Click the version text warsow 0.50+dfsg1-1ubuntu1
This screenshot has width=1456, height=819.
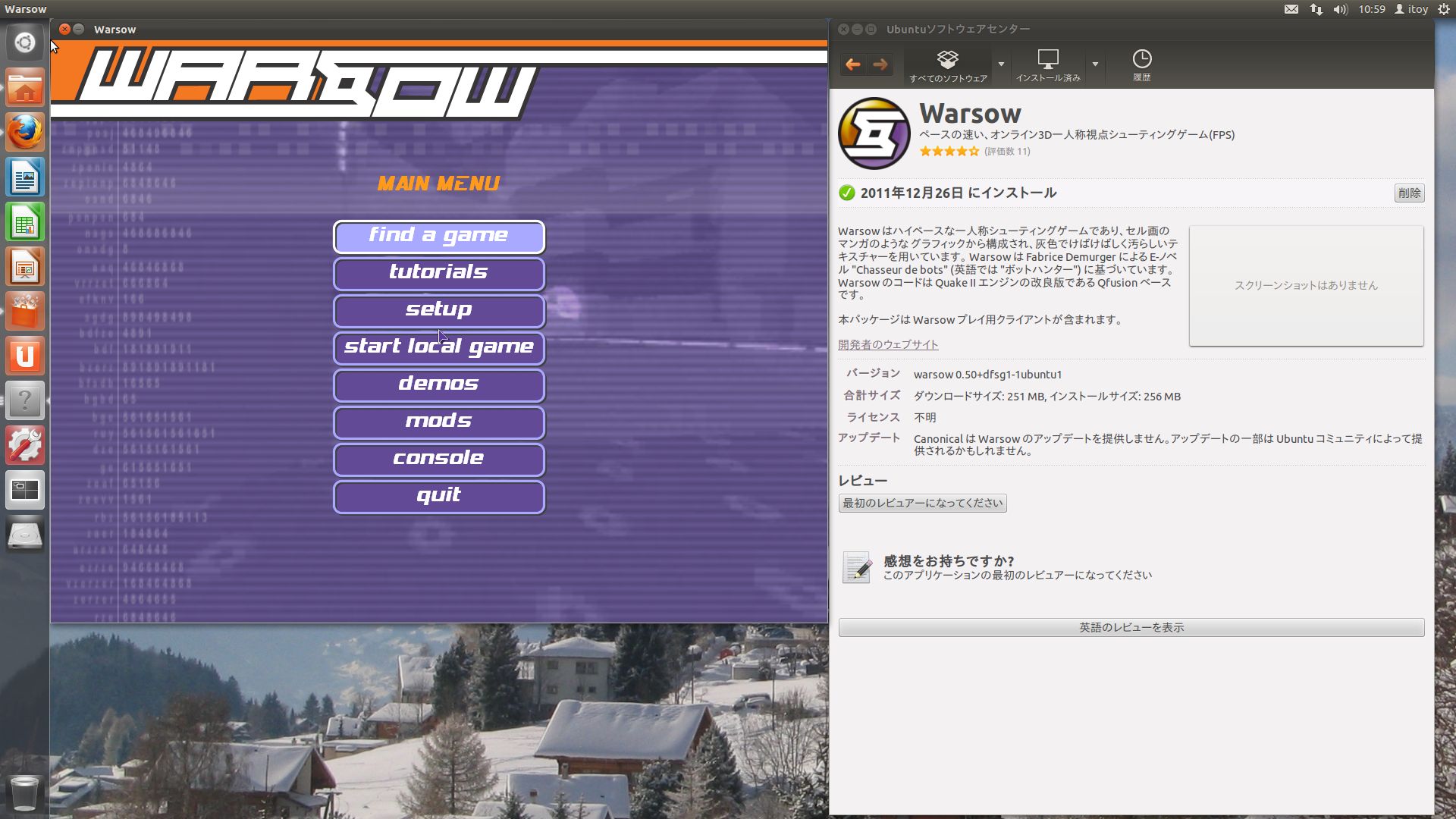[x=987, y=375]
